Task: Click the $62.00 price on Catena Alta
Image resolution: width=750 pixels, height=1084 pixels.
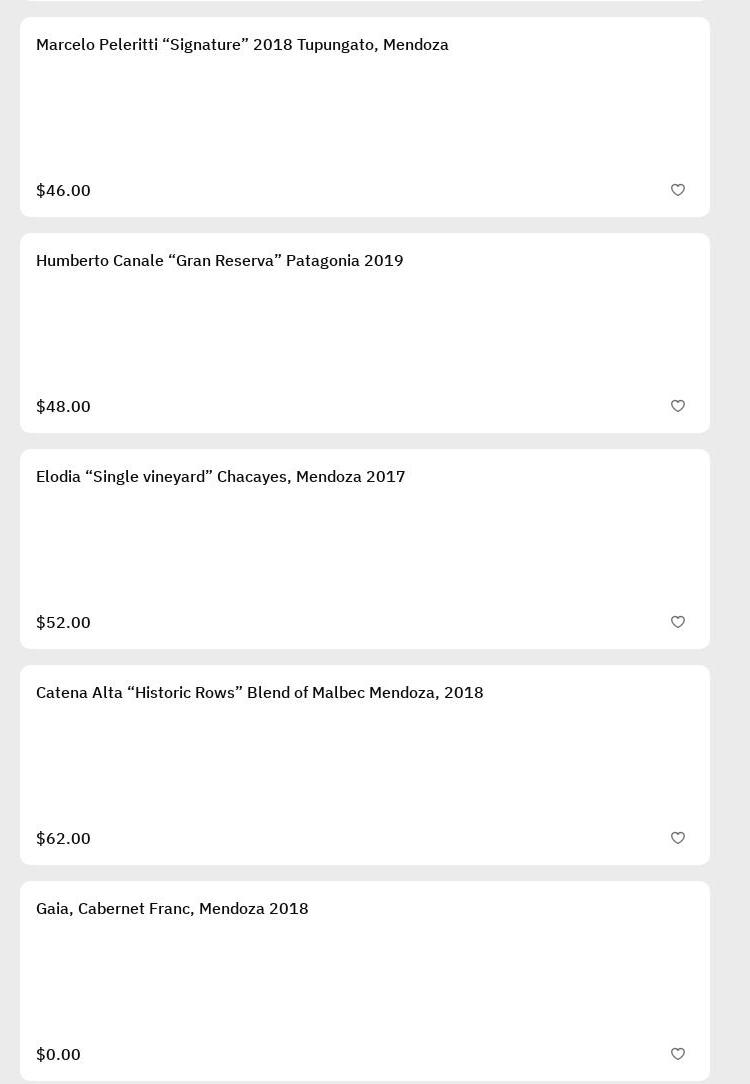Action: pyautogui.click(x=63, y=838)
